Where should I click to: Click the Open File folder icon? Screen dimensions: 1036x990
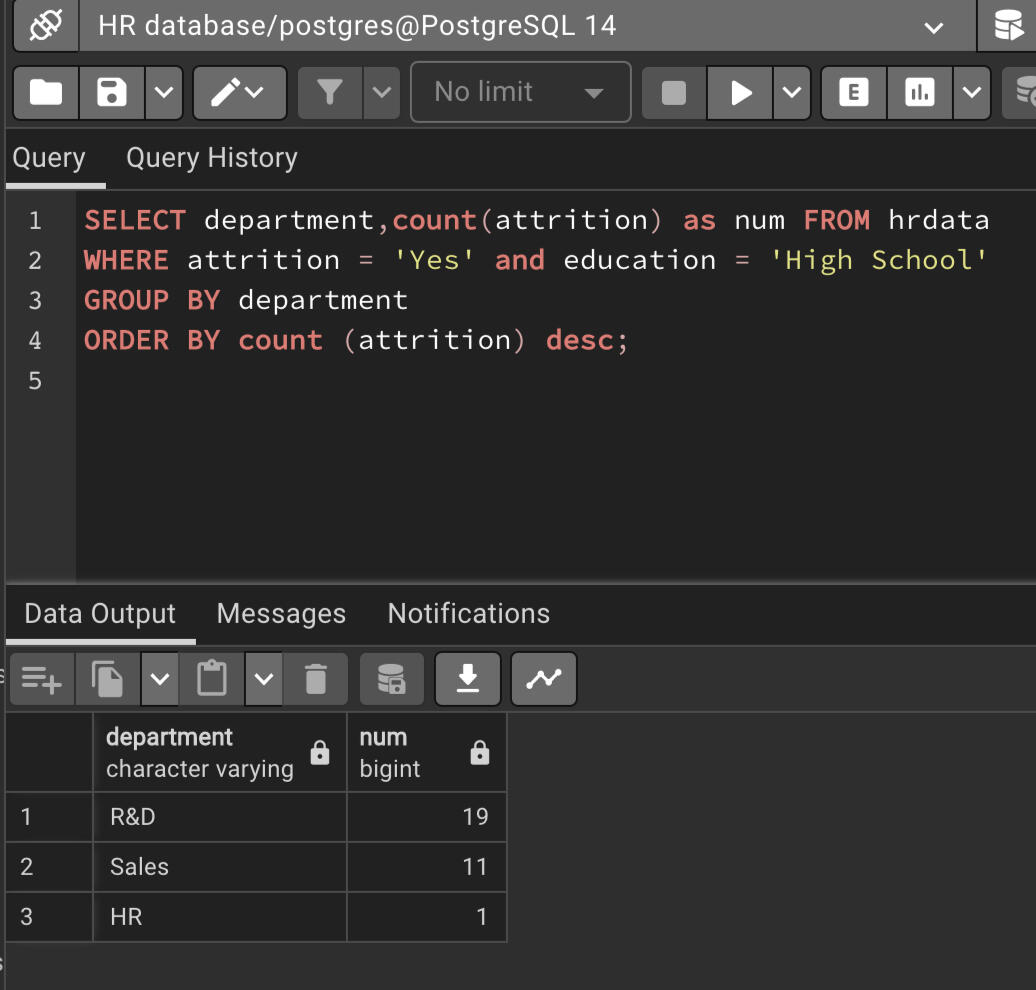46,93
